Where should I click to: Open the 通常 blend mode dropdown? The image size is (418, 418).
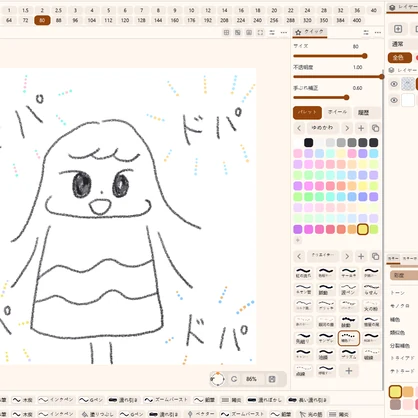403,44
